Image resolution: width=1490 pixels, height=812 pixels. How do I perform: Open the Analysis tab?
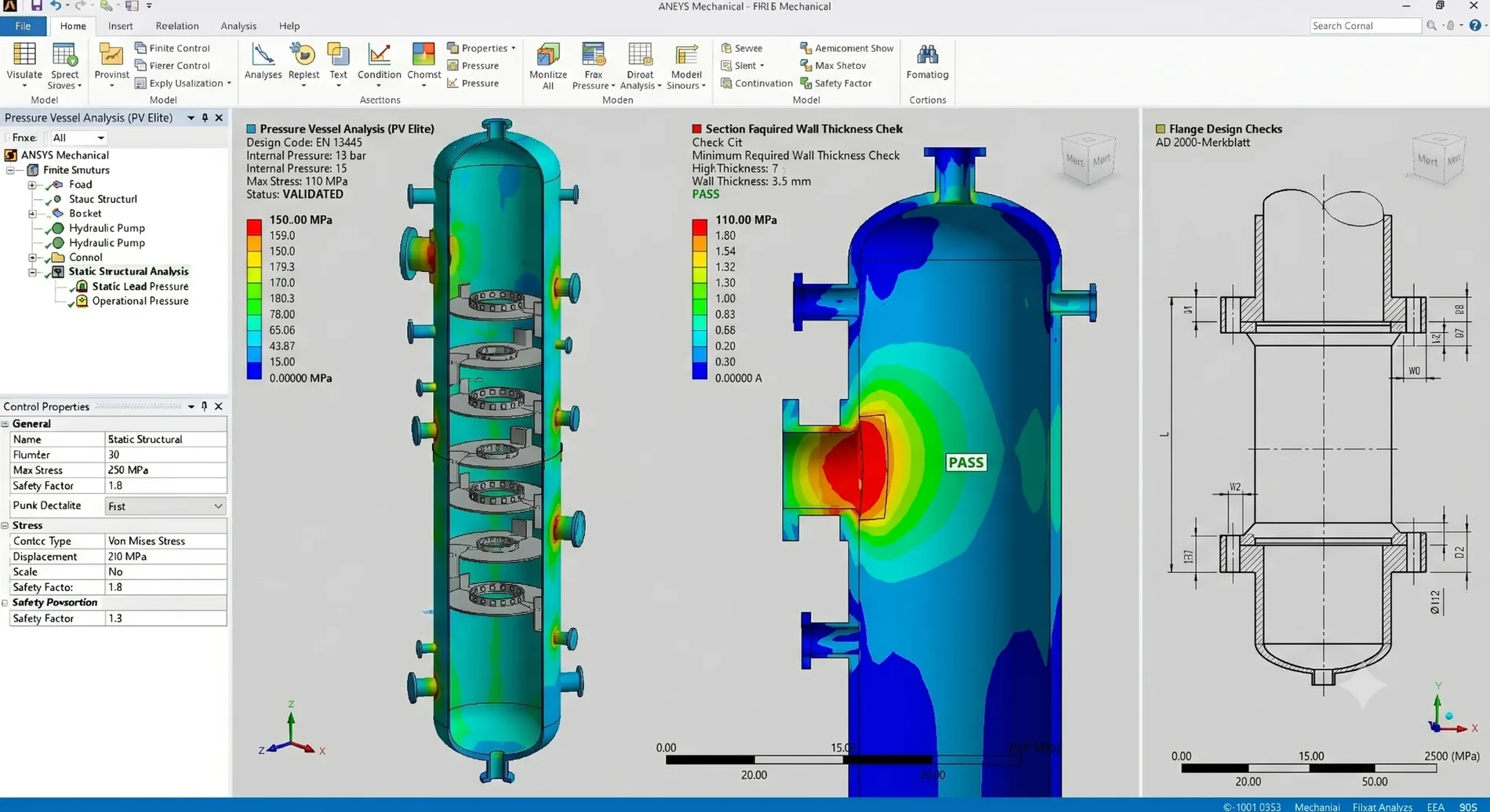(x=238, y=26)
